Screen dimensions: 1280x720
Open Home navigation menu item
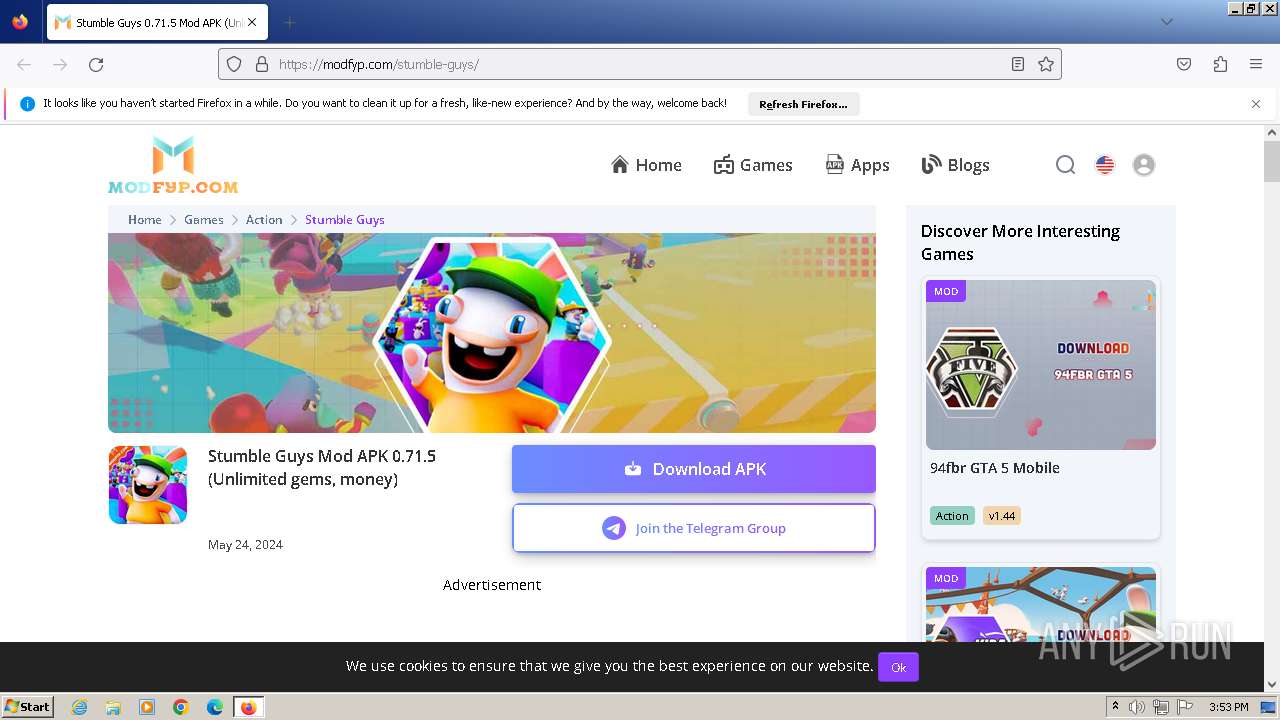point(646,165)
